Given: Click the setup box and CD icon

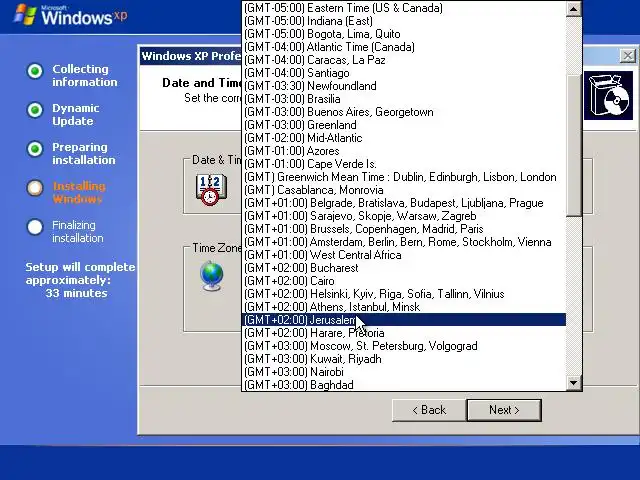Looking at the screenshot, I should (x=608, y=96).
